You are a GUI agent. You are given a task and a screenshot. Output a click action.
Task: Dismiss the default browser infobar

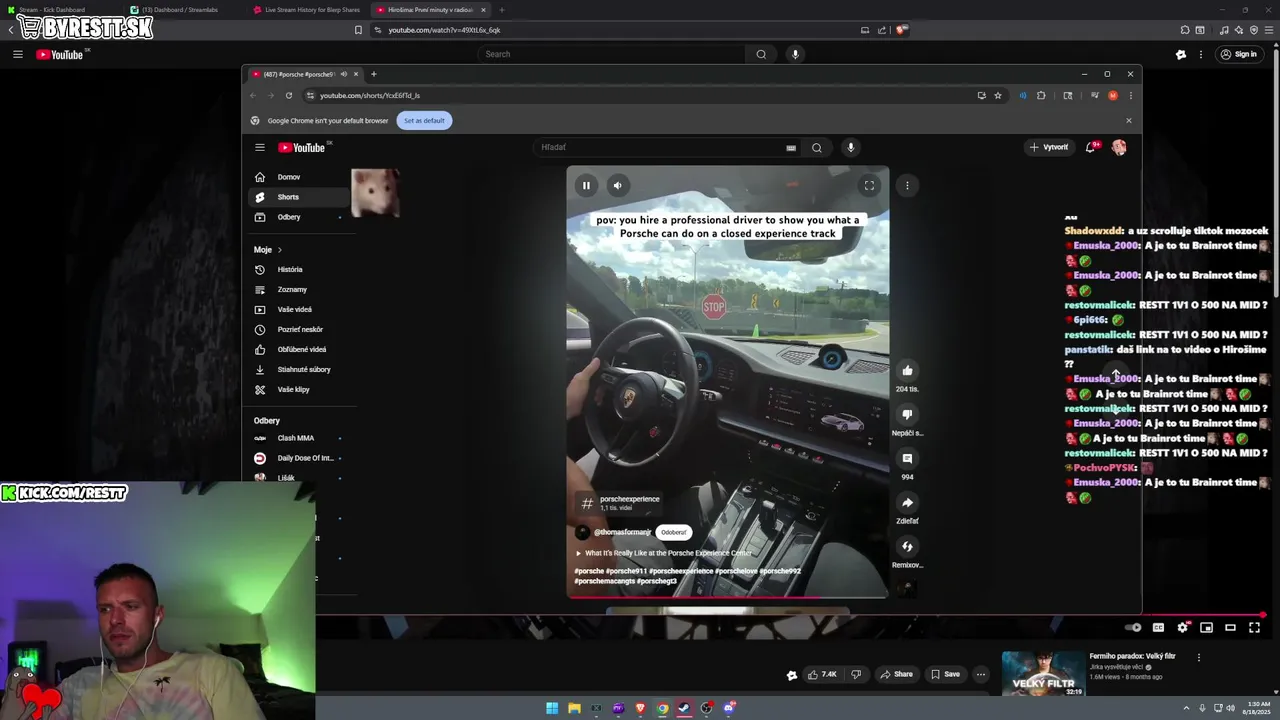click(1129, 120)
